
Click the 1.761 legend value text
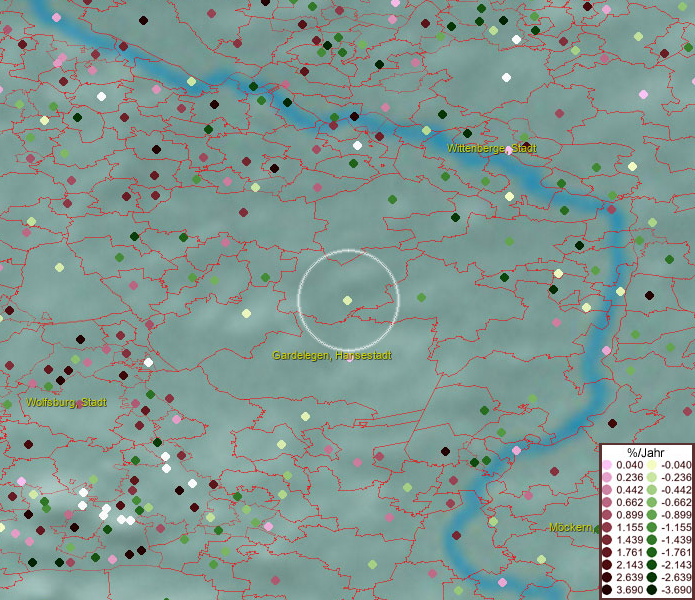click(x=630, y=553)
